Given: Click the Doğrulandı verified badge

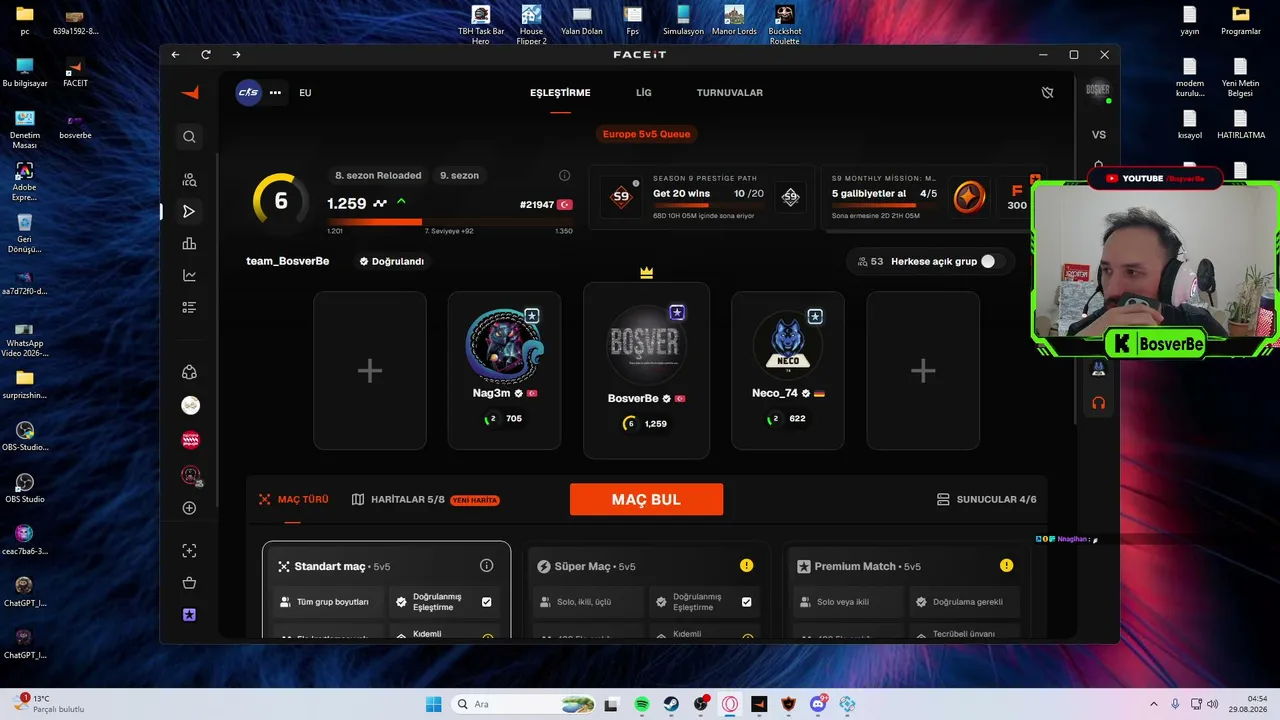Looking at the screenshot, I should point(392,261).
